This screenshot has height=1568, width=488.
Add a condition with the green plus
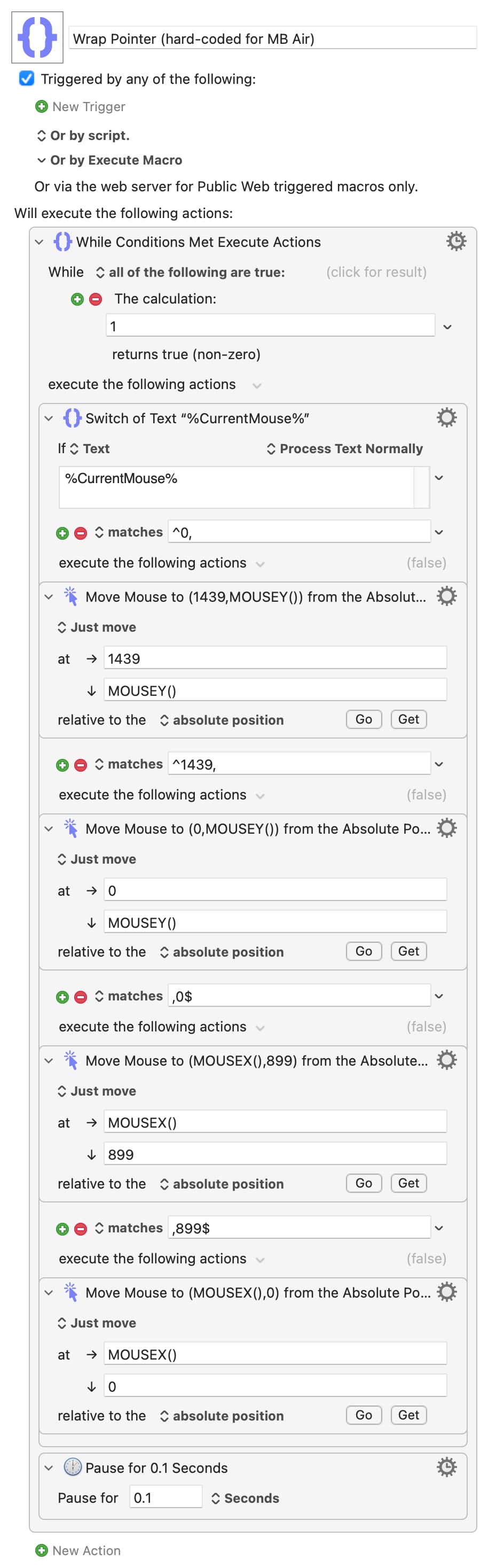[77, 299]
